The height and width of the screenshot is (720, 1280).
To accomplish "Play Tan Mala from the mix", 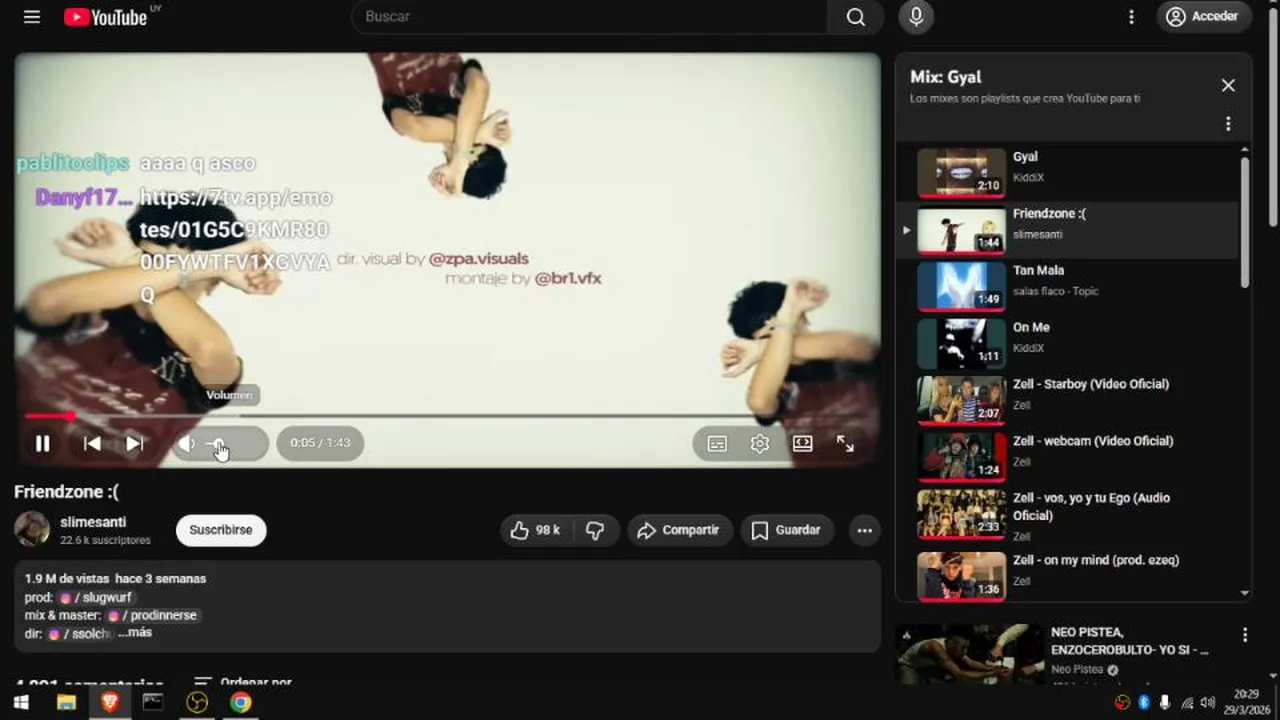I will 1067,287.
